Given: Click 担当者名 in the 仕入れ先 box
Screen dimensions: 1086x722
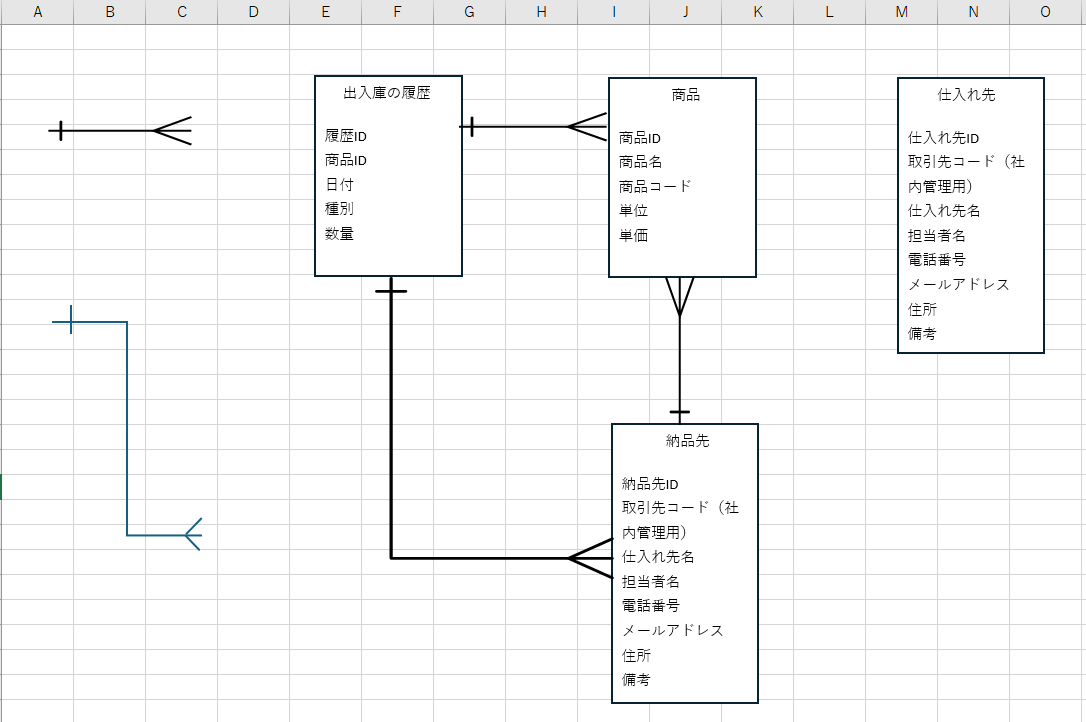Looking at the screenshot, I should (x=936, y=236).
